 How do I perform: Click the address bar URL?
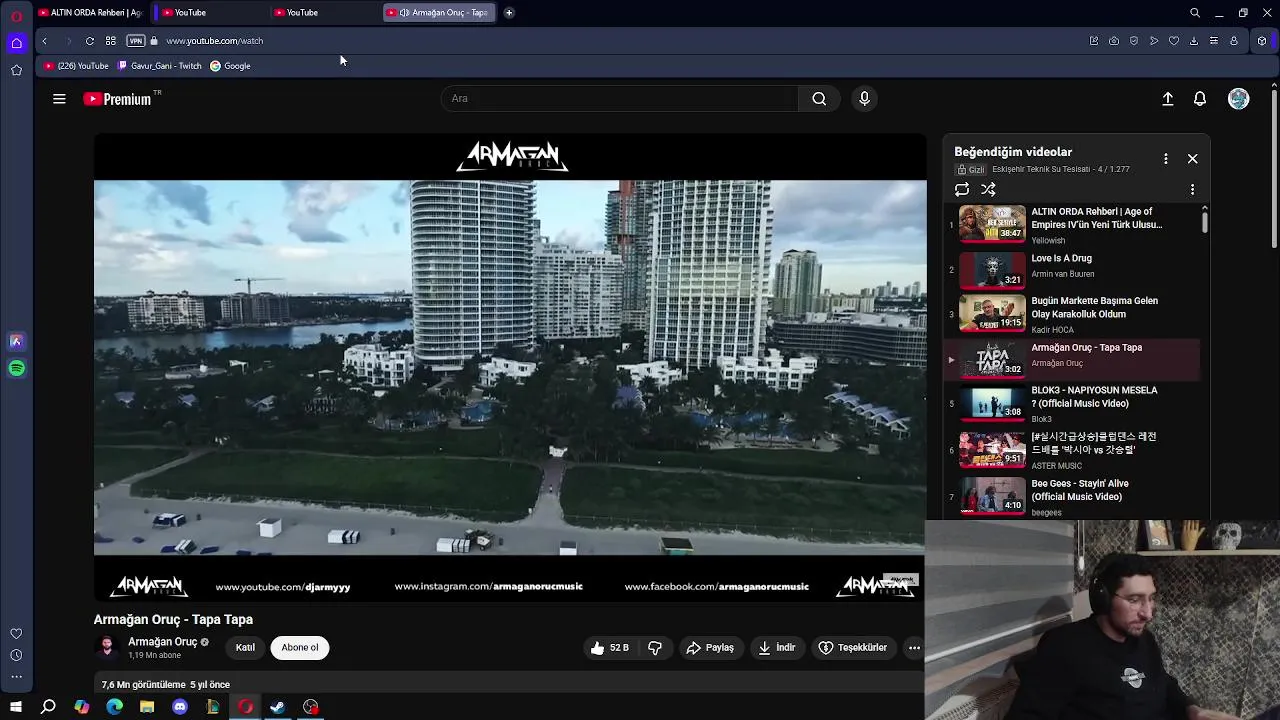pyautogui.click(x=214, y=41)
